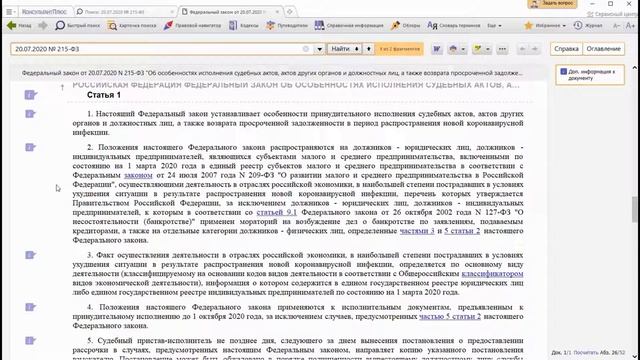Click the margin icon beside paragraph 5
This screenshot has height=360, width=640.
[x=31, y=340]
